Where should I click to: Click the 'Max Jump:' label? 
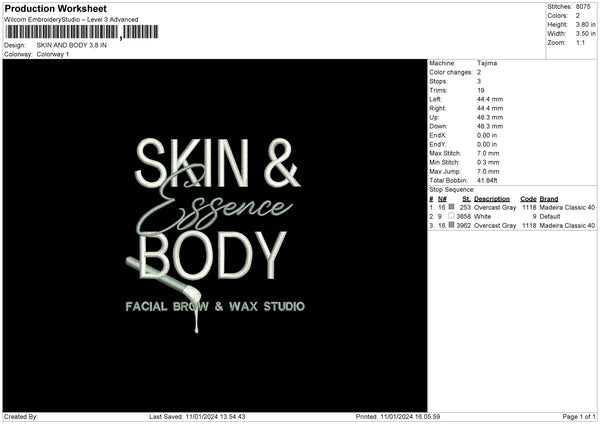pyautogui.click(x=444, y=171)
